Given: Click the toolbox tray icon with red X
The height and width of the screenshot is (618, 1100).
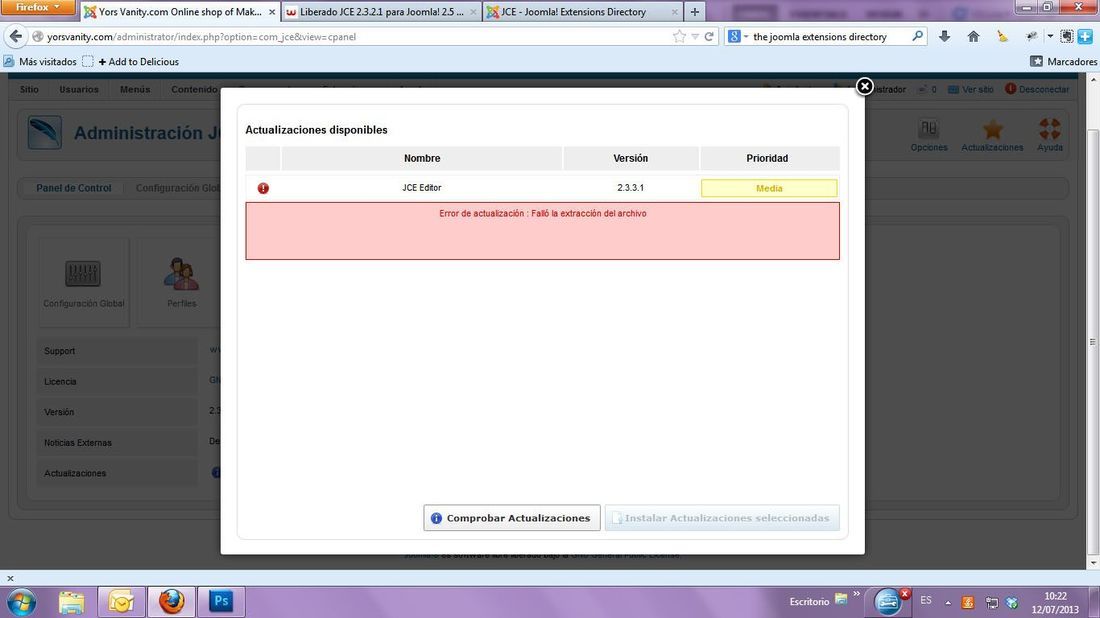Looking at the screenshot, I should (x=890, y=602).
